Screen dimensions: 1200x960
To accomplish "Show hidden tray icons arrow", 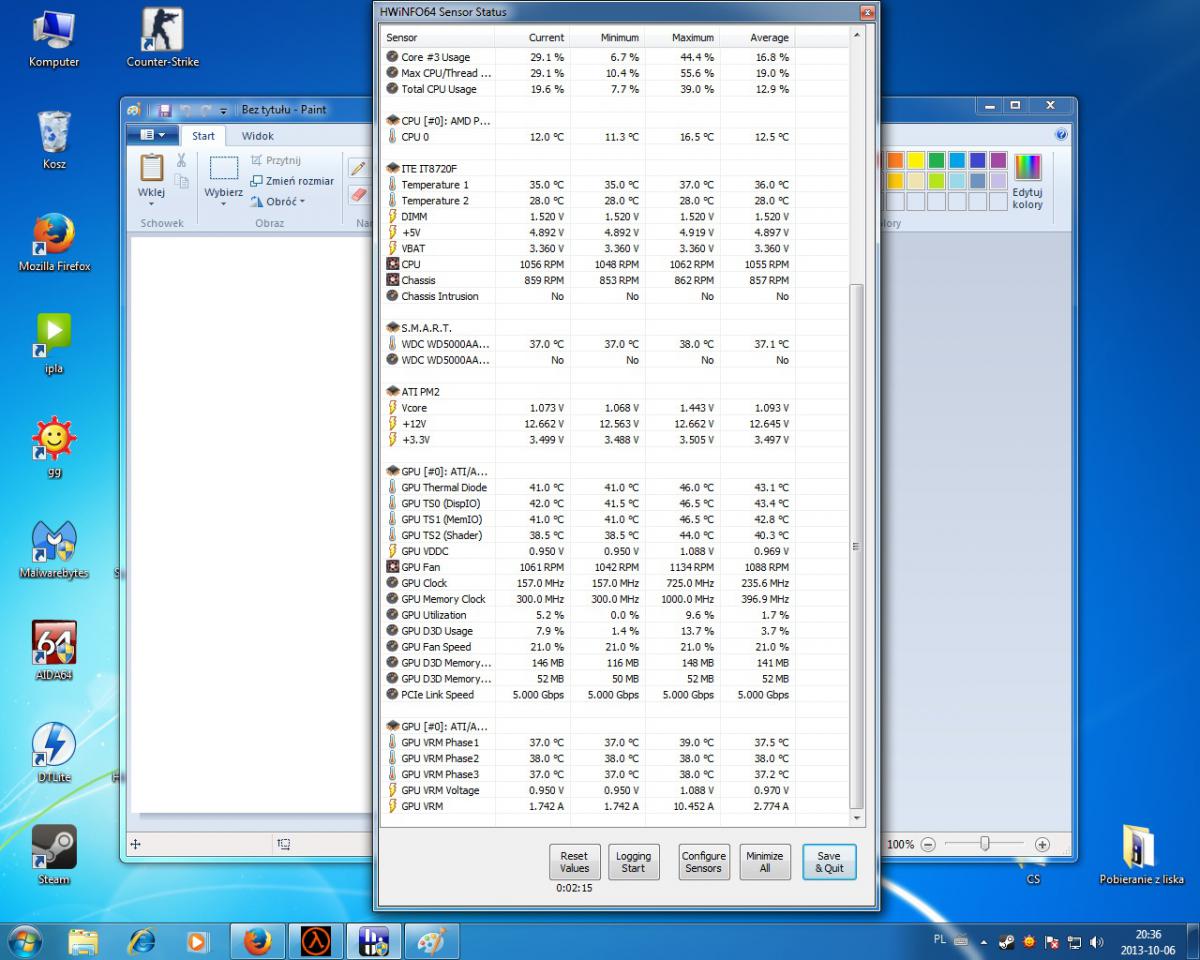I will coord(983,942).
